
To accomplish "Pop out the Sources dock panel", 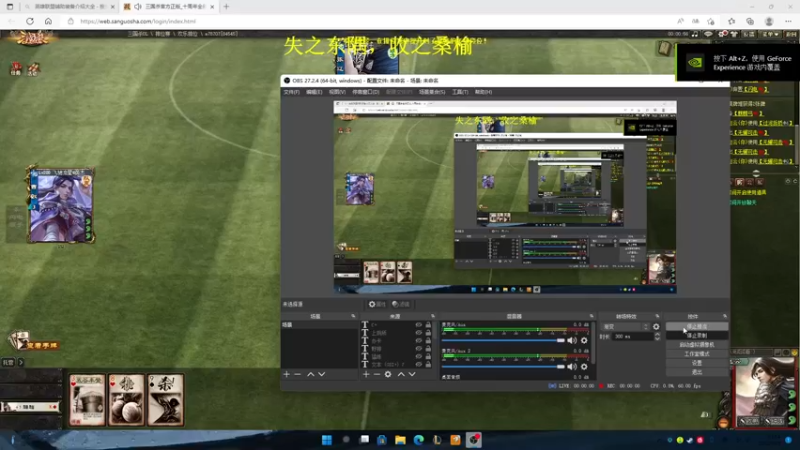I will point(433,316).
